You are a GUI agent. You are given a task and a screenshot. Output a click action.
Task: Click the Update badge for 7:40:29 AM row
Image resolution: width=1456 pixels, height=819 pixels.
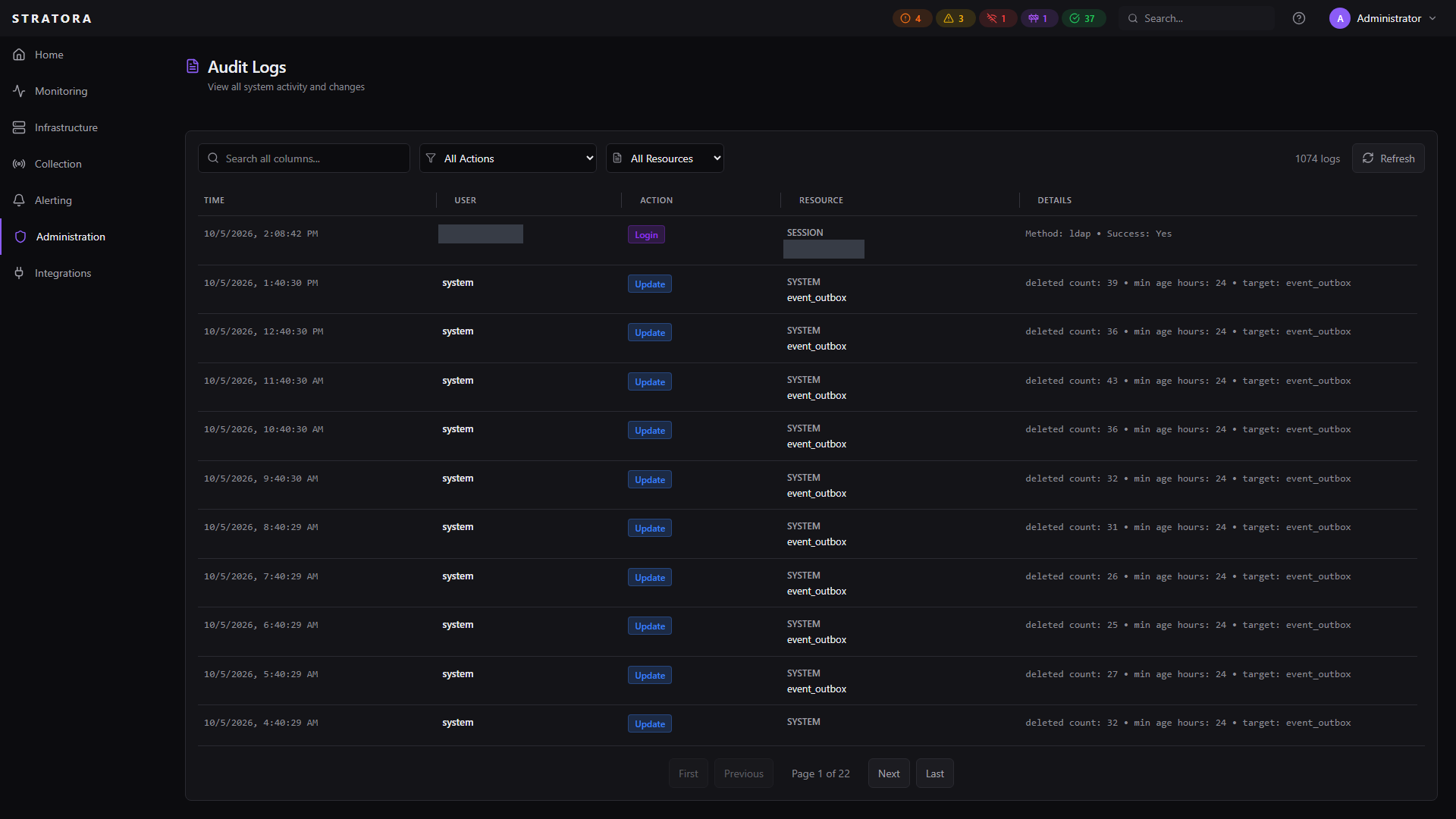(x=650, y=577)
